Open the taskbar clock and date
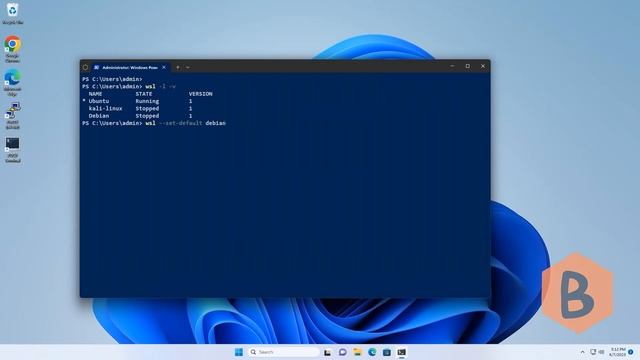Image resolution: width=640 pixels, height=360 pixels. point(618,352)
